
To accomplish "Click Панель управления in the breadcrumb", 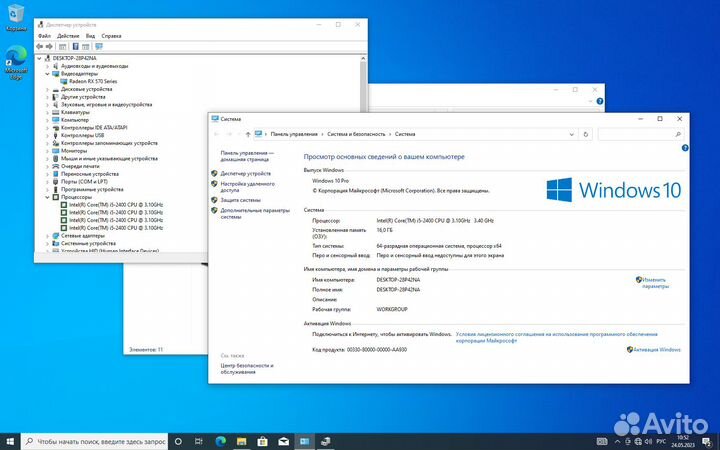I will [294, 134].
